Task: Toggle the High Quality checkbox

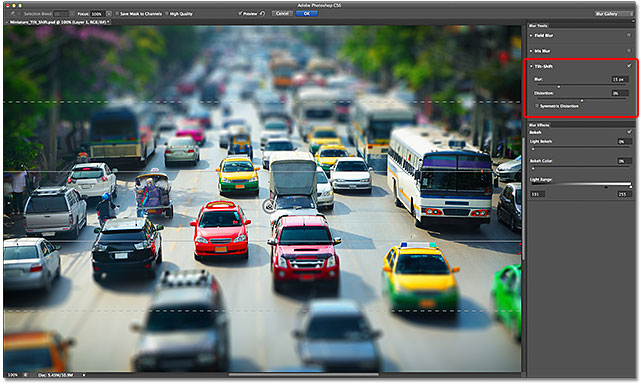Action: click(167, 14)
